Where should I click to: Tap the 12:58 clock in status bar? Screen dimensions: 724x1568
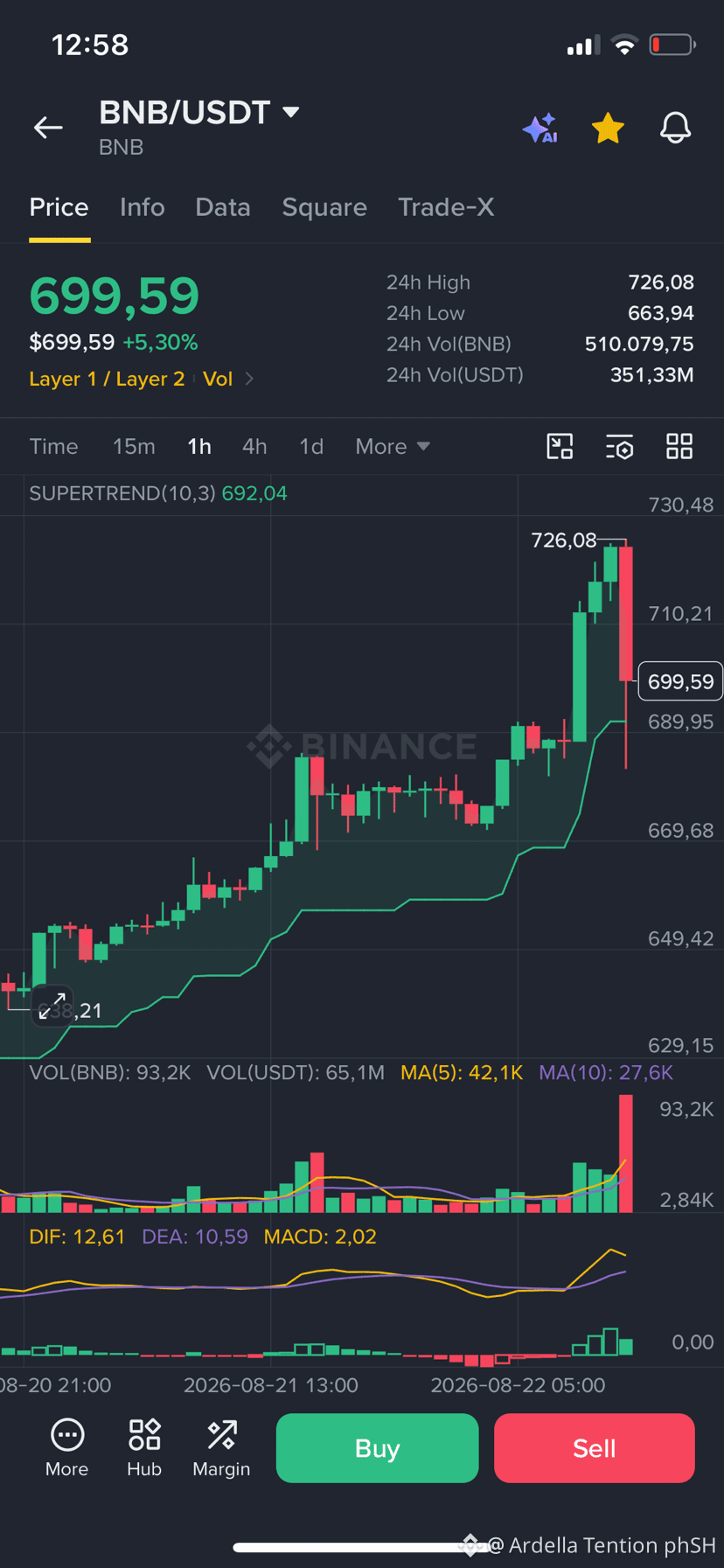[90, 45]
